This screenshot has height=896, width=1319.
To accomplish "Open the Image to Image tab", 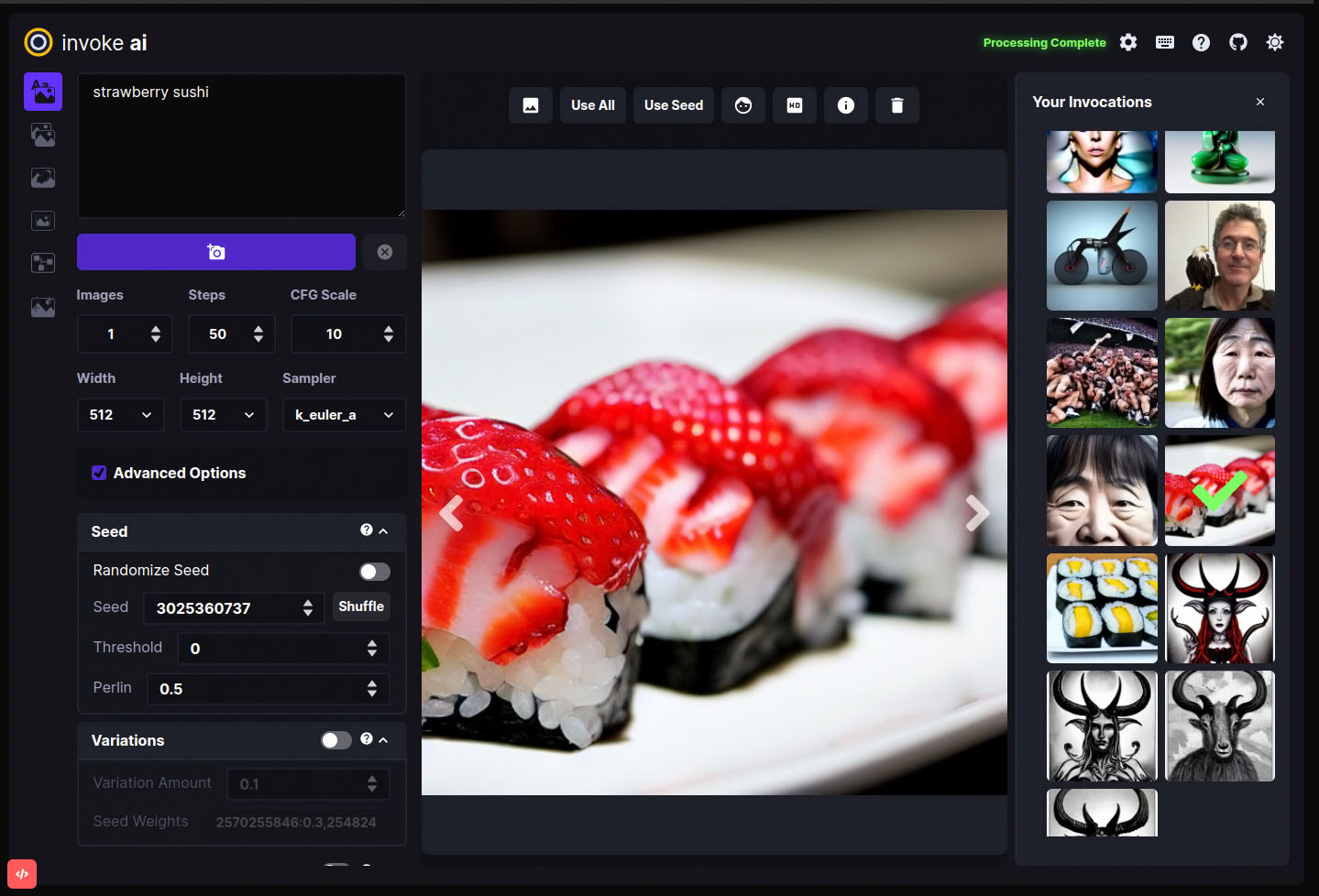I will [43, 135].
